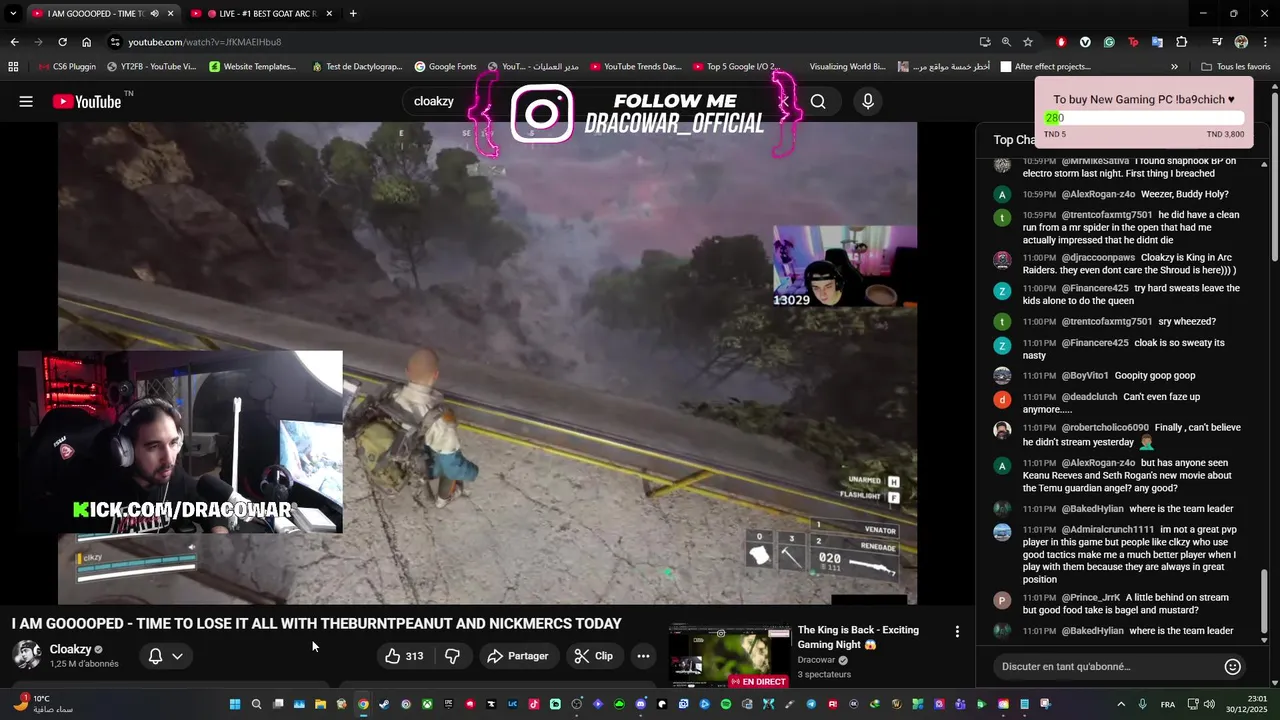
Task: Open the browser home page
Action: [x=87, y=42]
